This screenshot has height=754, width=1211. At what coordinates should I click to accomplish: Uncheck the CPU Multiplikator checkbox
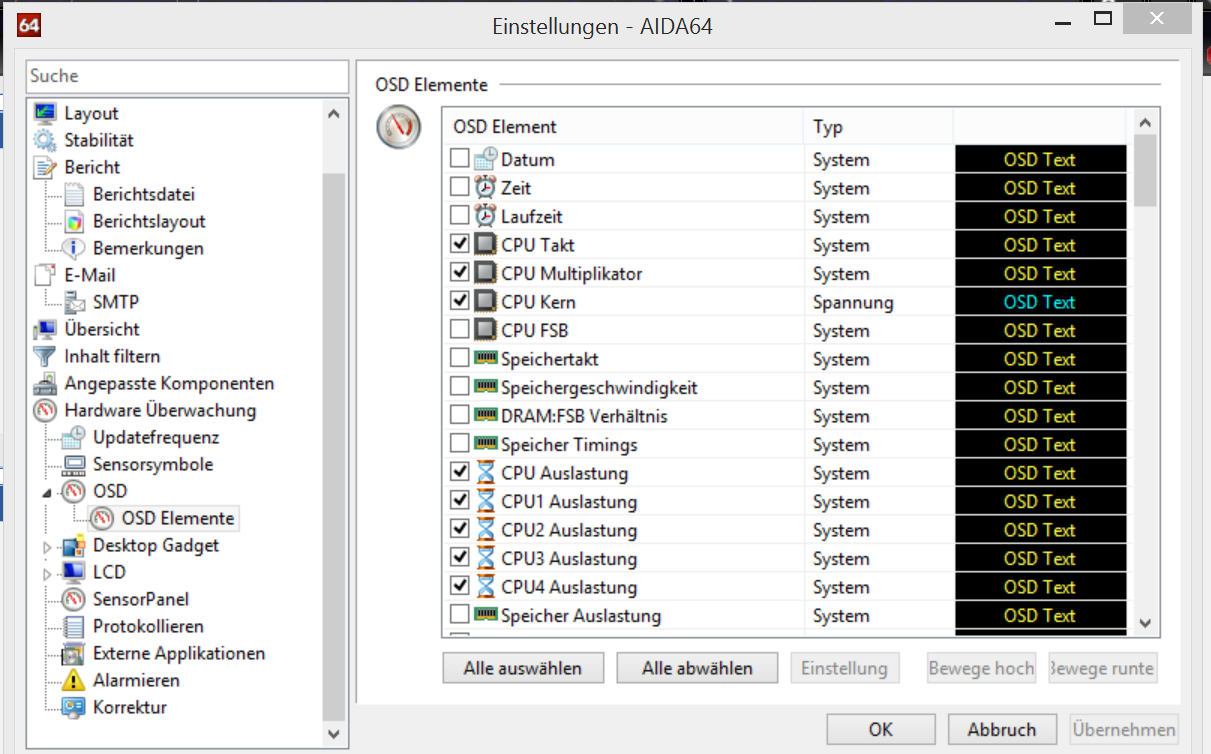tap(460, 272)
